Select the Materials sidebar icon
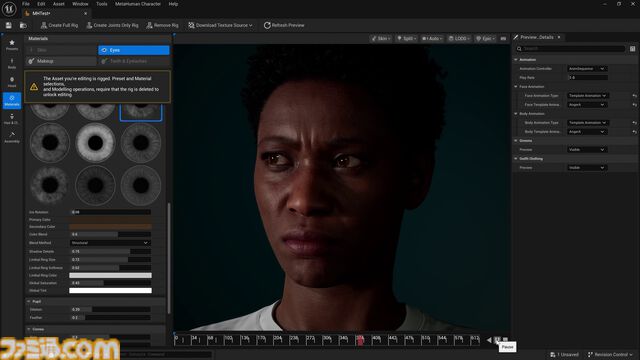Viewport: 640px width, 360px height. click(12, 100)
